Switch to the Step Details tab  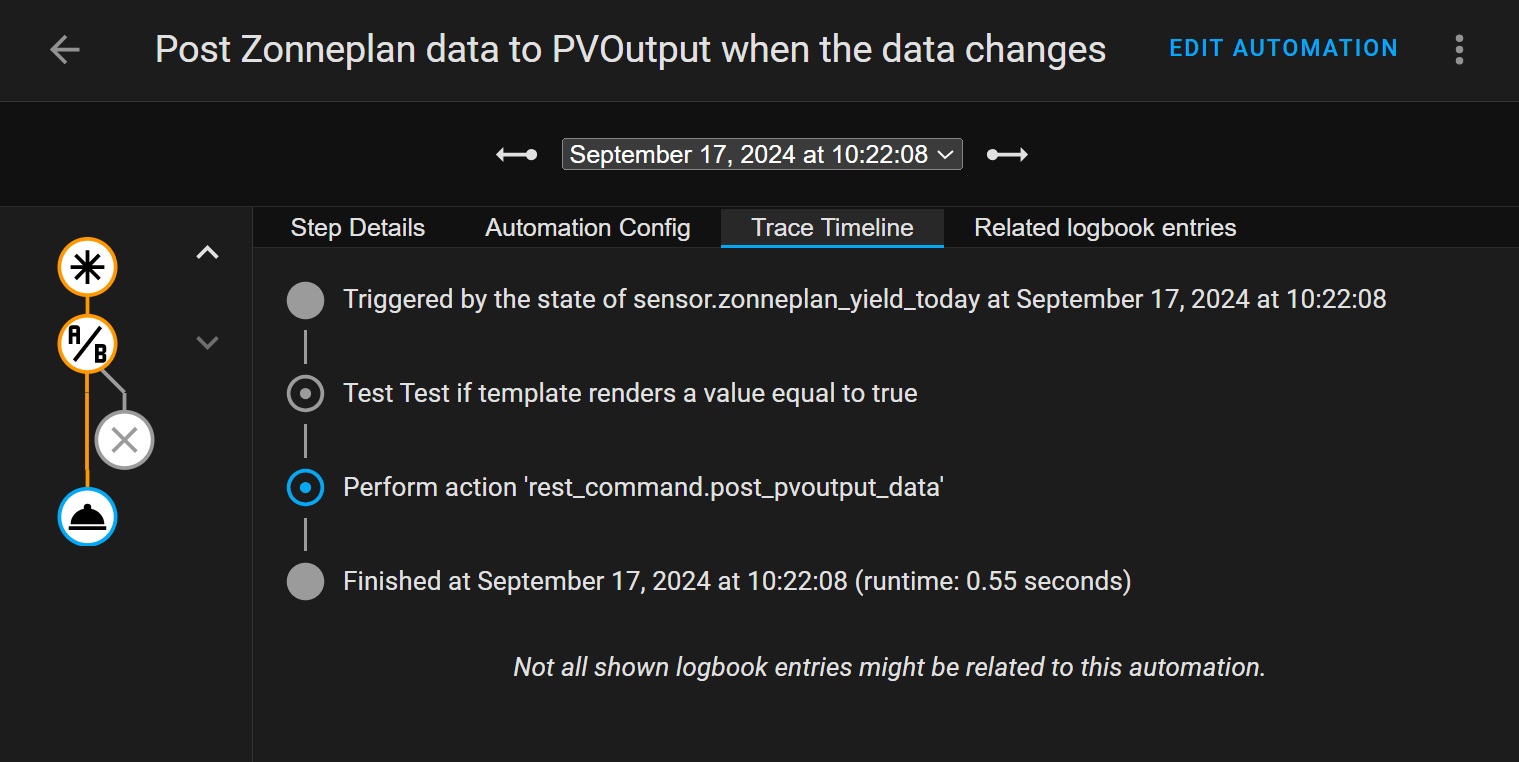(358, 228)
